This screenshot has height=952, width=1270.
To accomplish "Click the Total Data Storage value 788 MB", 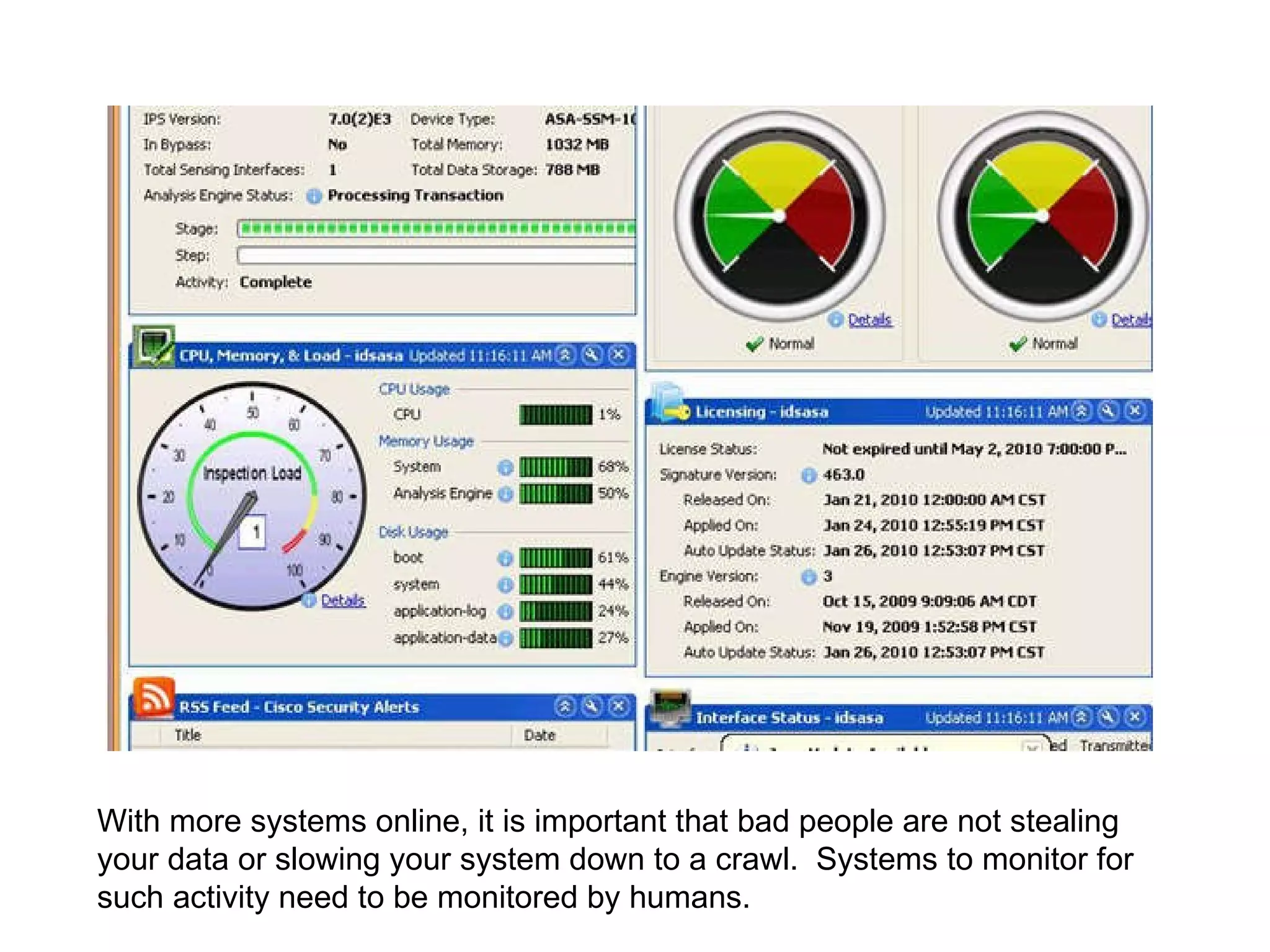I will (x=572, y=170).
